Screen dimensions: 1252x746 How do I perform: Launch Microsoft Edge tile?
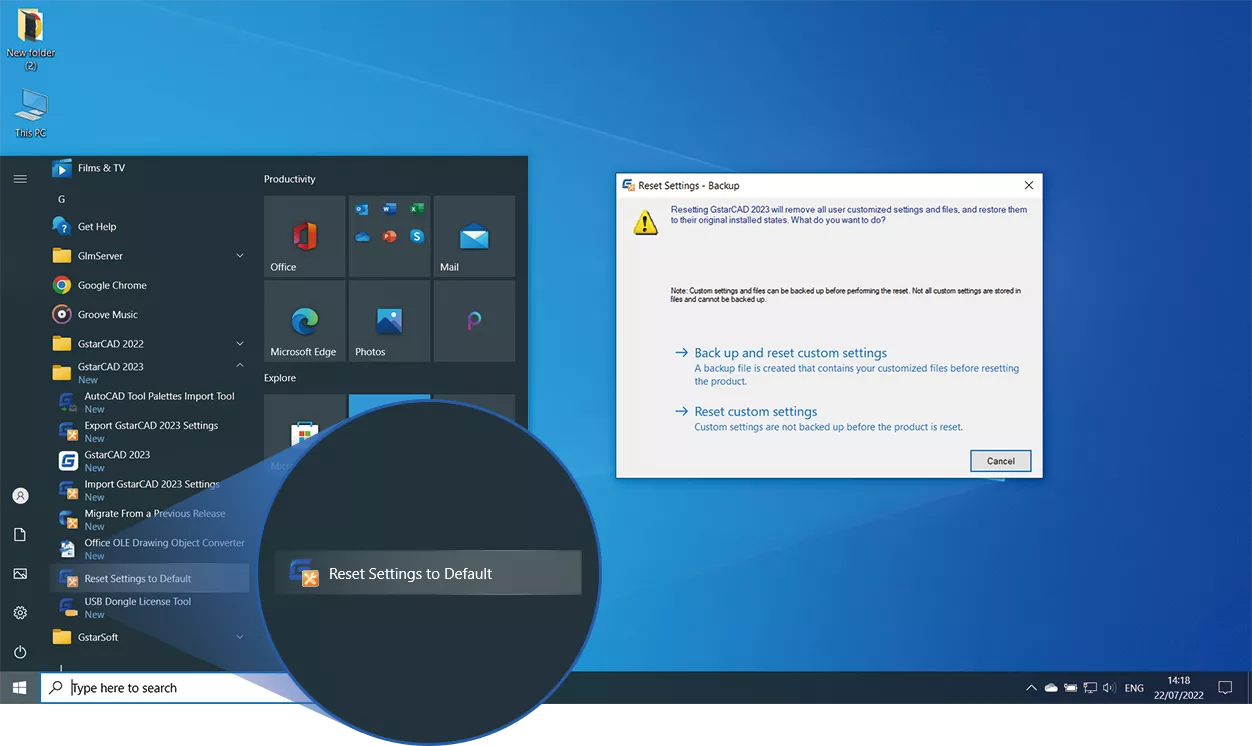[305, 321]
